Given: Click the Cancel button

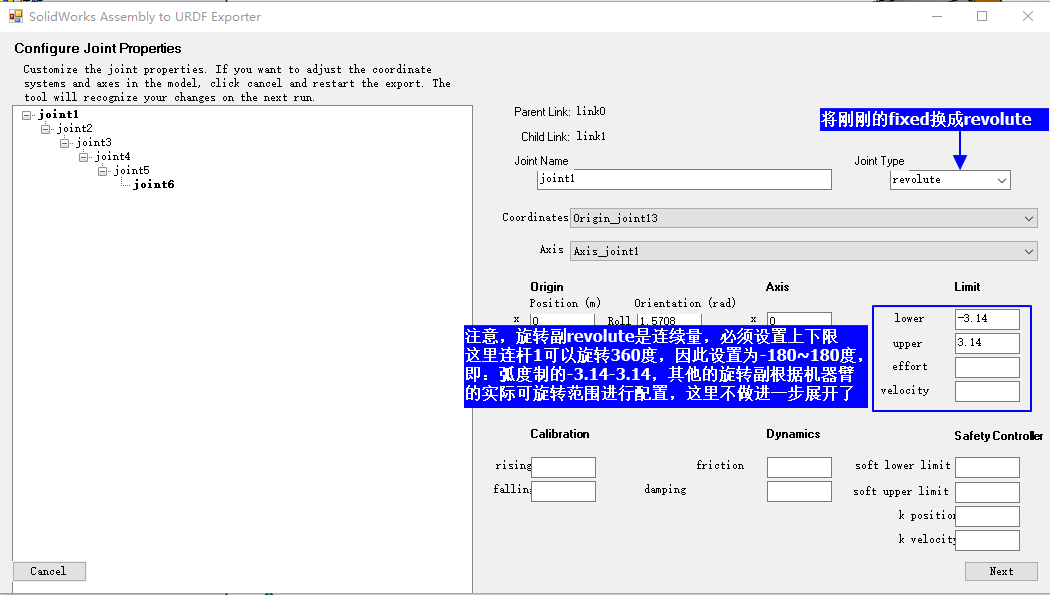Looking at the screenshot, I should coord(49,571).
